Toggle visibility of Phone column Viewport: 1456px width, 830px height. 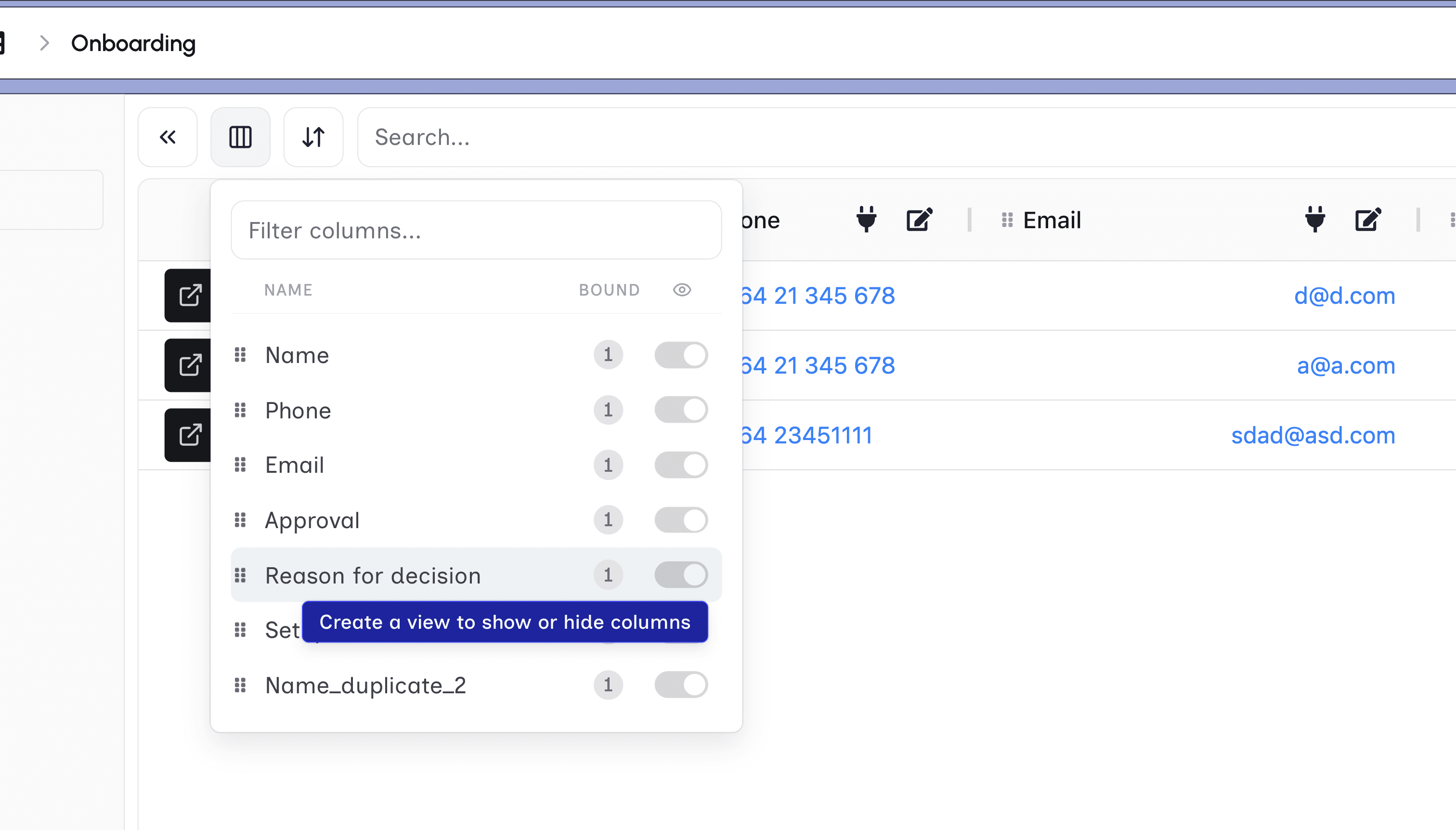[x=681, y=410]
